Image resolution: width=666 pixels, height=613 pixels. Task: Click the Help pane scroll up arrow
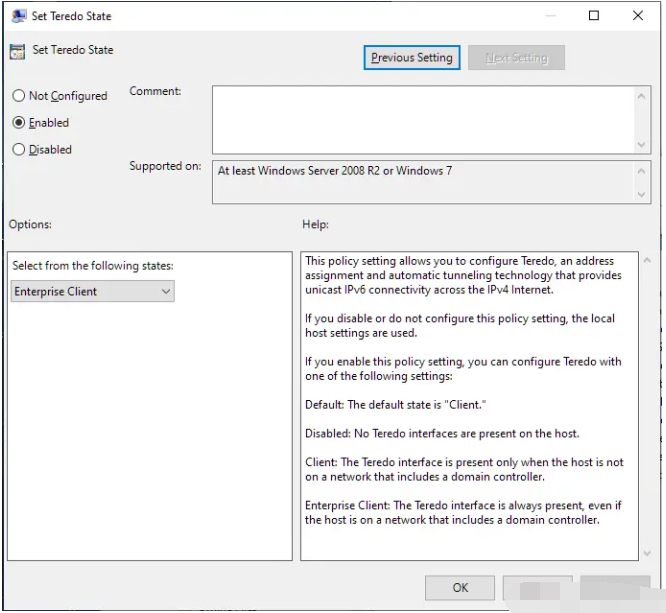tap(647, 260)
